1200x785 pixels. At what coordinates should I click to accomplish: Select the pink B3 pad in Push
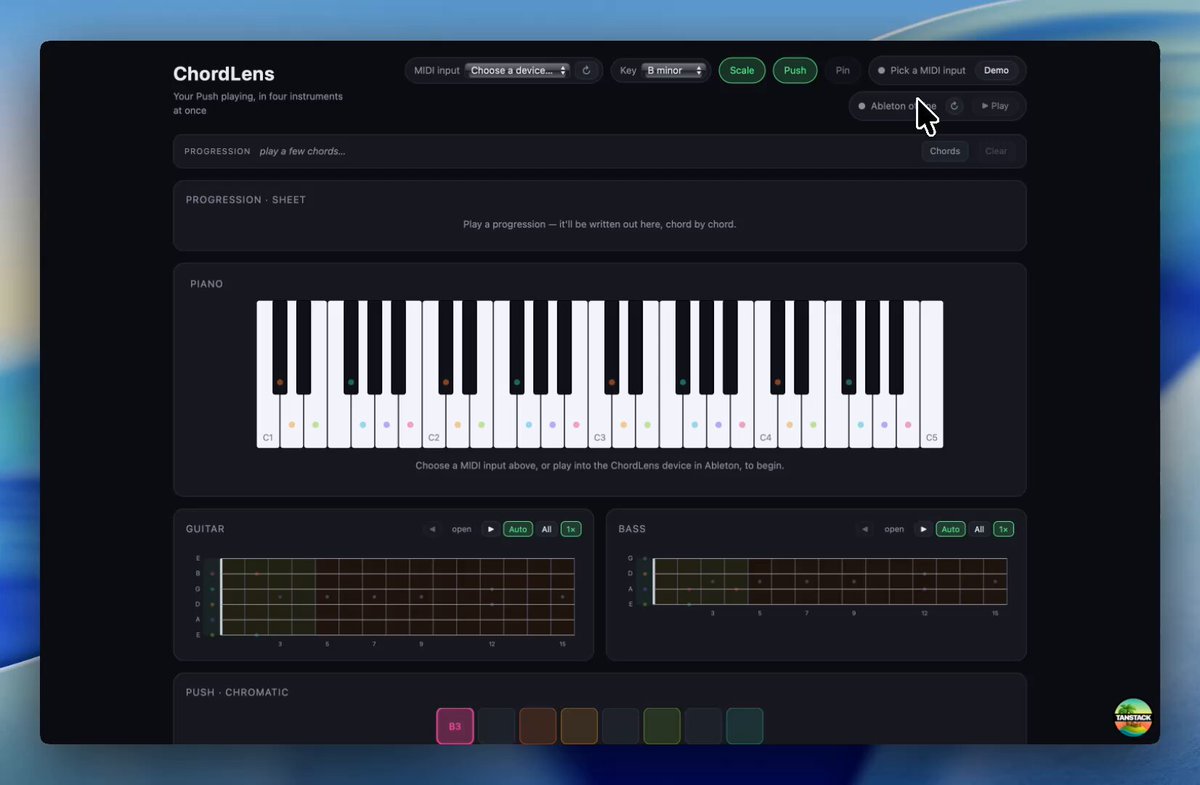point(455,726)
